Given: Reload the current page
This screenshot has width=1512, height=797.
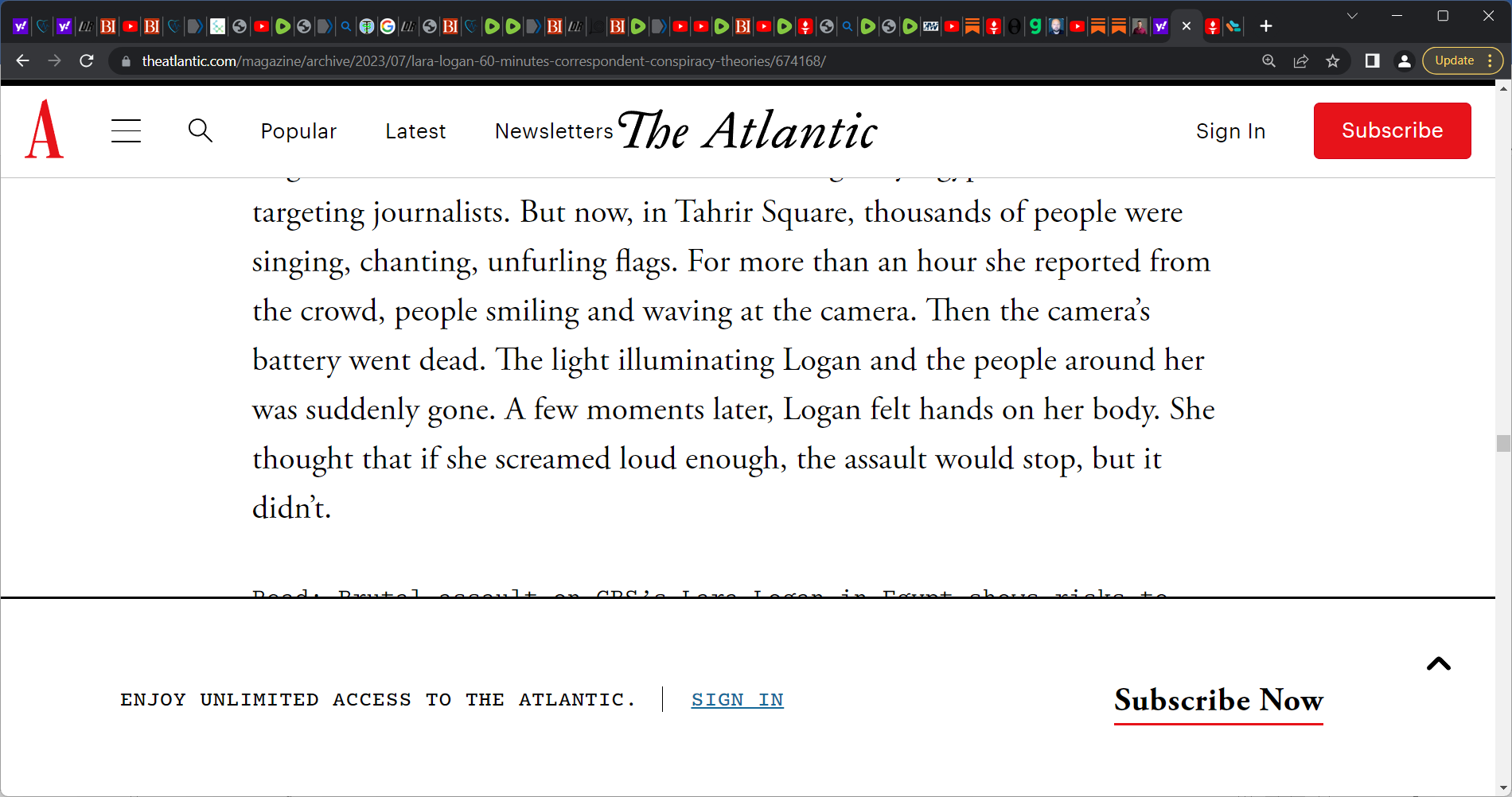Looking at the screenshot, I should tap(87, 61).
